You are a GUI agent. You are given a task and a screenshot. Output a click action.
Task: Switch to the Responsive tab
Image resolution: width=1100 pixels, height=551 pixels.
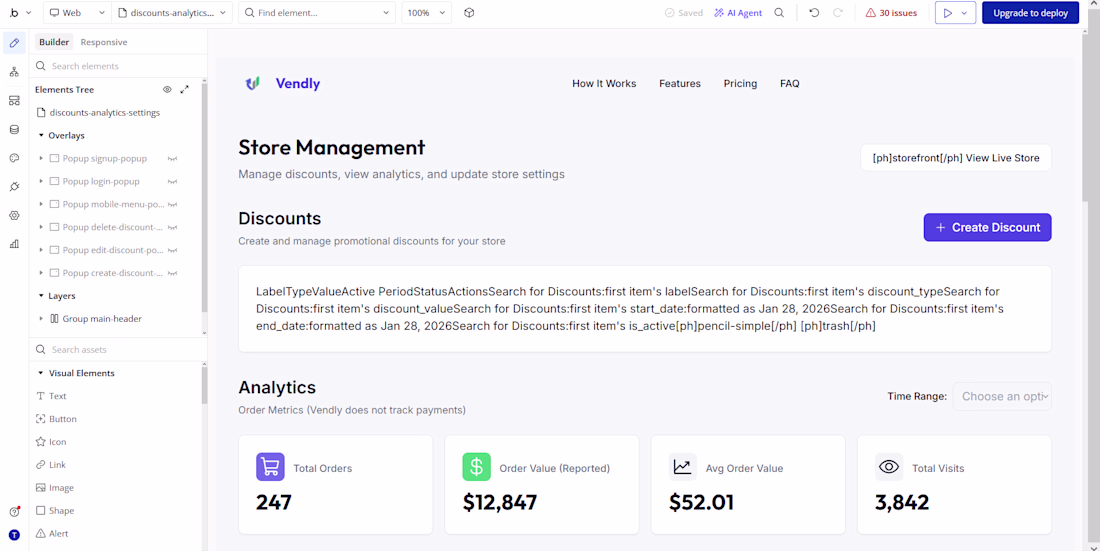[x=104, y=42]
